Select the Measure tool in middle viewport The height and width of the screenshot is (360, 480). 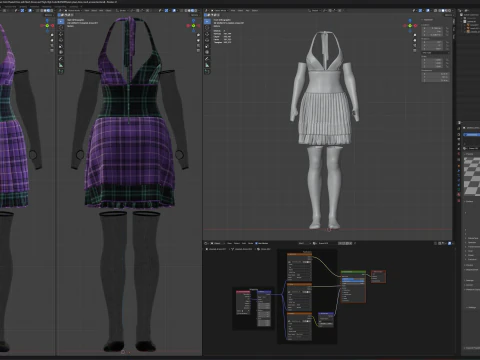click(61, 65)
